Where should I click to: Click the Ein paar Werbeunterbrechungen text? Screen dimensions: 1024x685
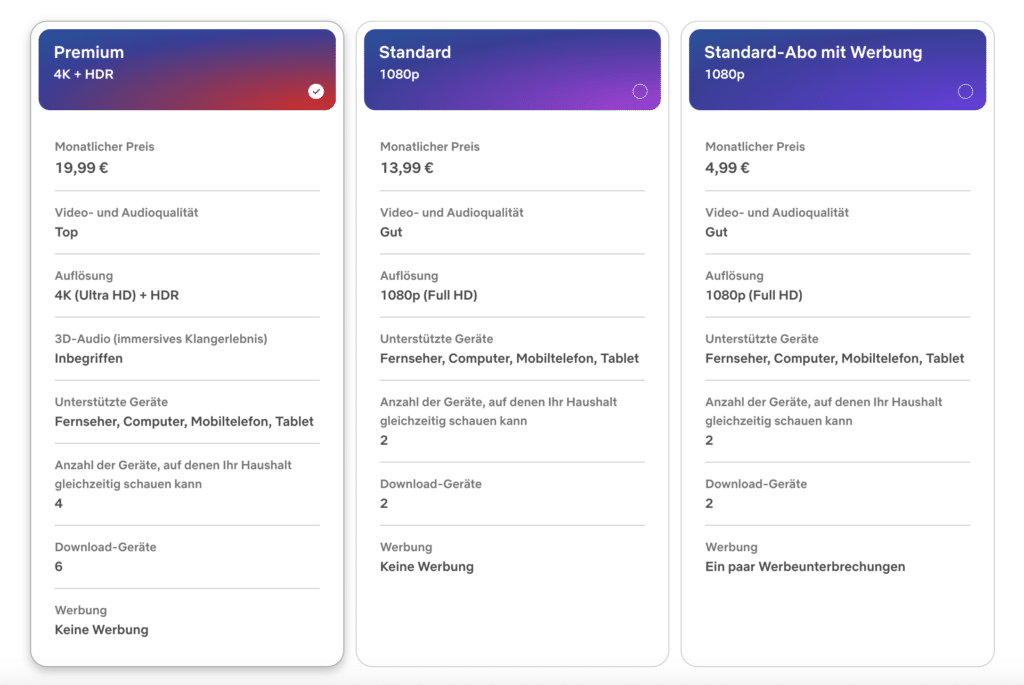pos(805,566)
